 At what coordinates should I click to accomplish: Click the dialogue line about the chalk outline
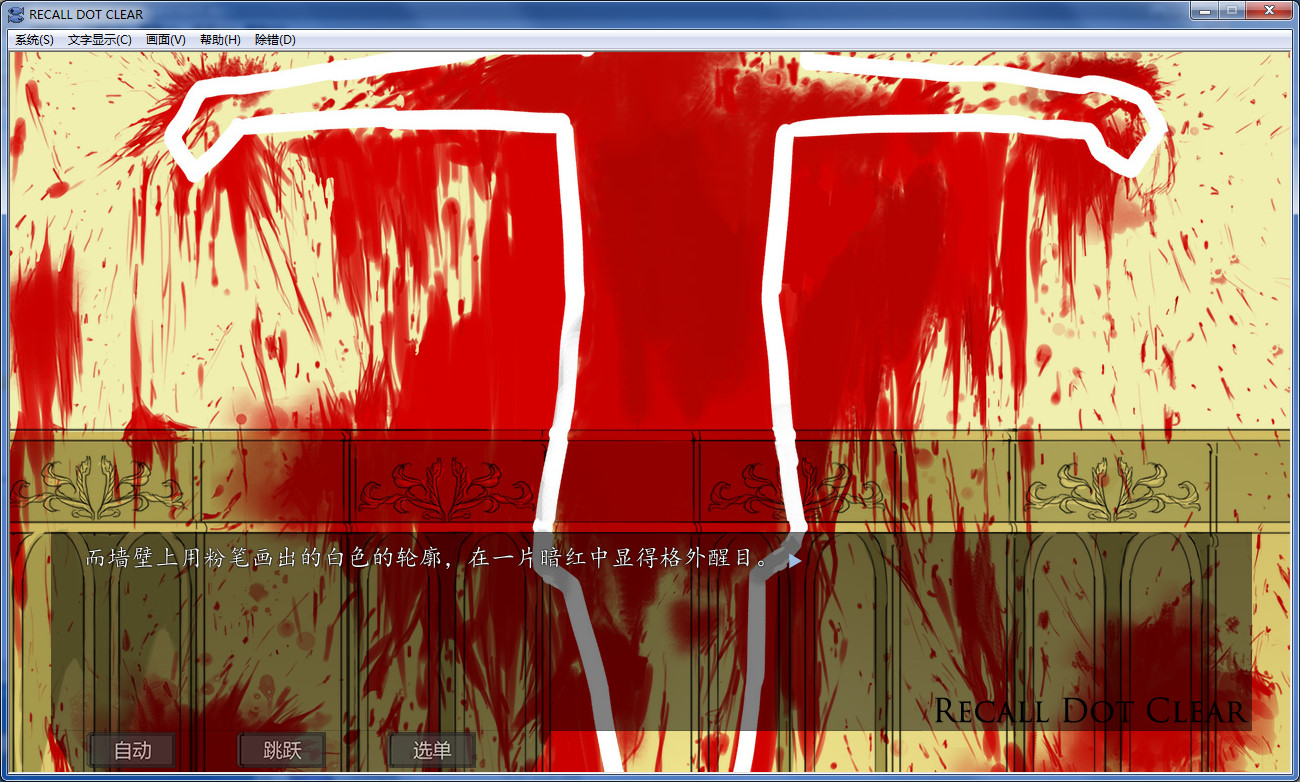click(429, 559)
